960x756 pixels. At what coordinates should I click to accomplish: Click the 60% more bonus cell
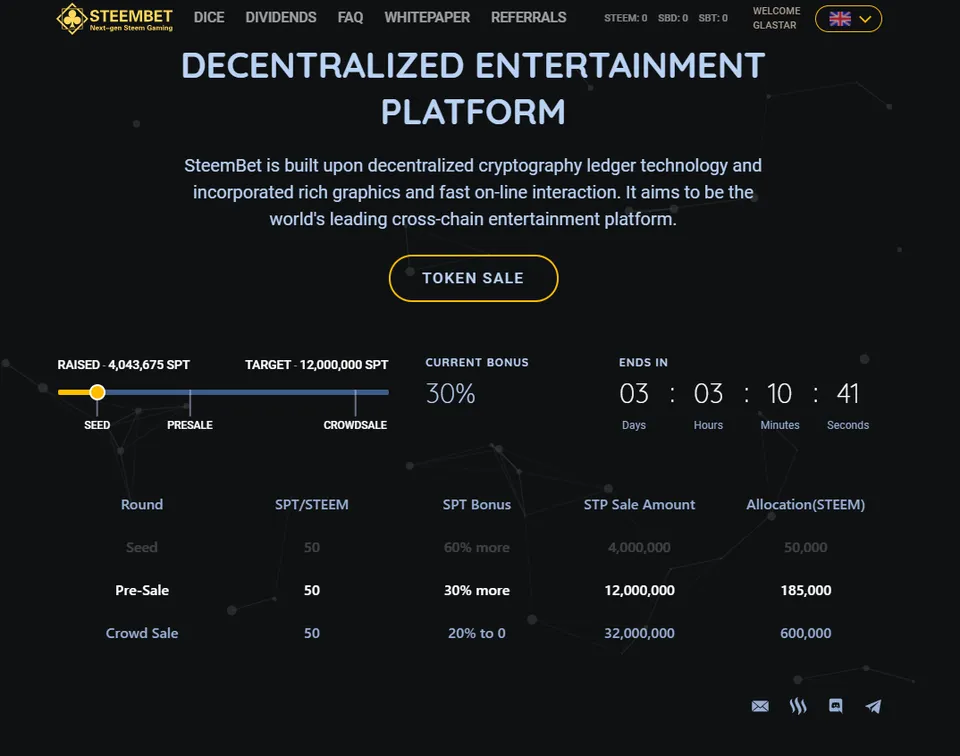pos(477,547)
